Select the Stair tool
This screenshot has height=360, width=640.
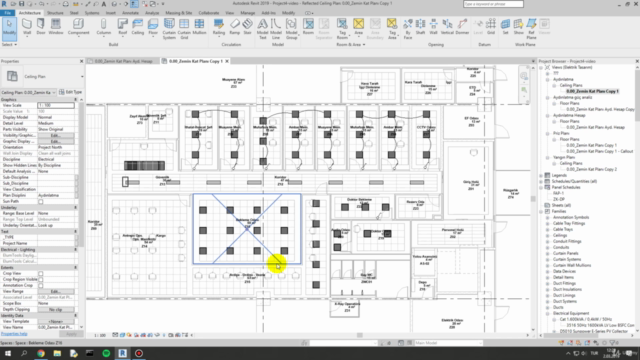click(x=247, y=27)
